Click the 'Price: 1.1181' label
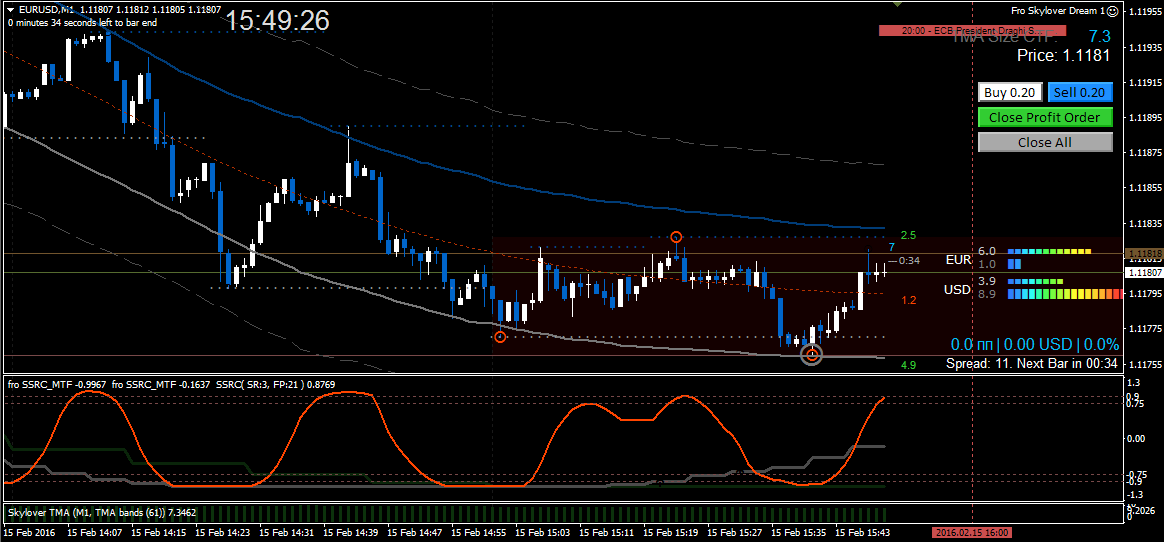This screenshot has height=542, width=1165. coord(1062,55)
